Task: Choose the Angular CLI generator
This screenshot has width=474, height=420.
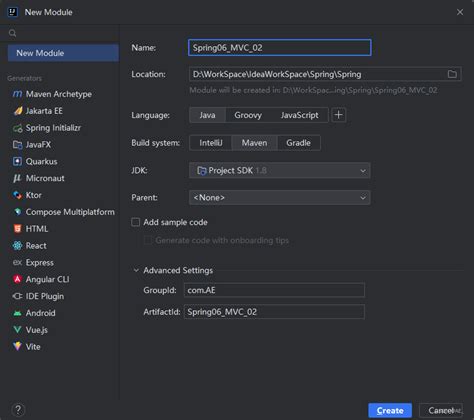Action: click(x=41, y=279)
